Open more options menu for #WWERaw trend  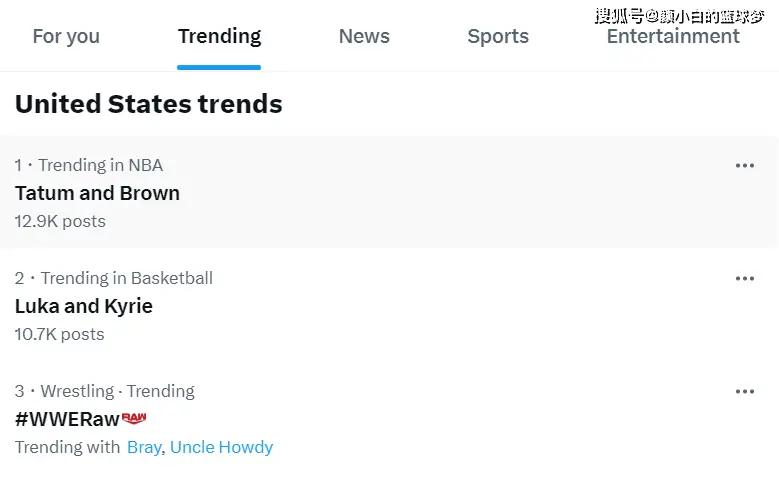[745, 392]
